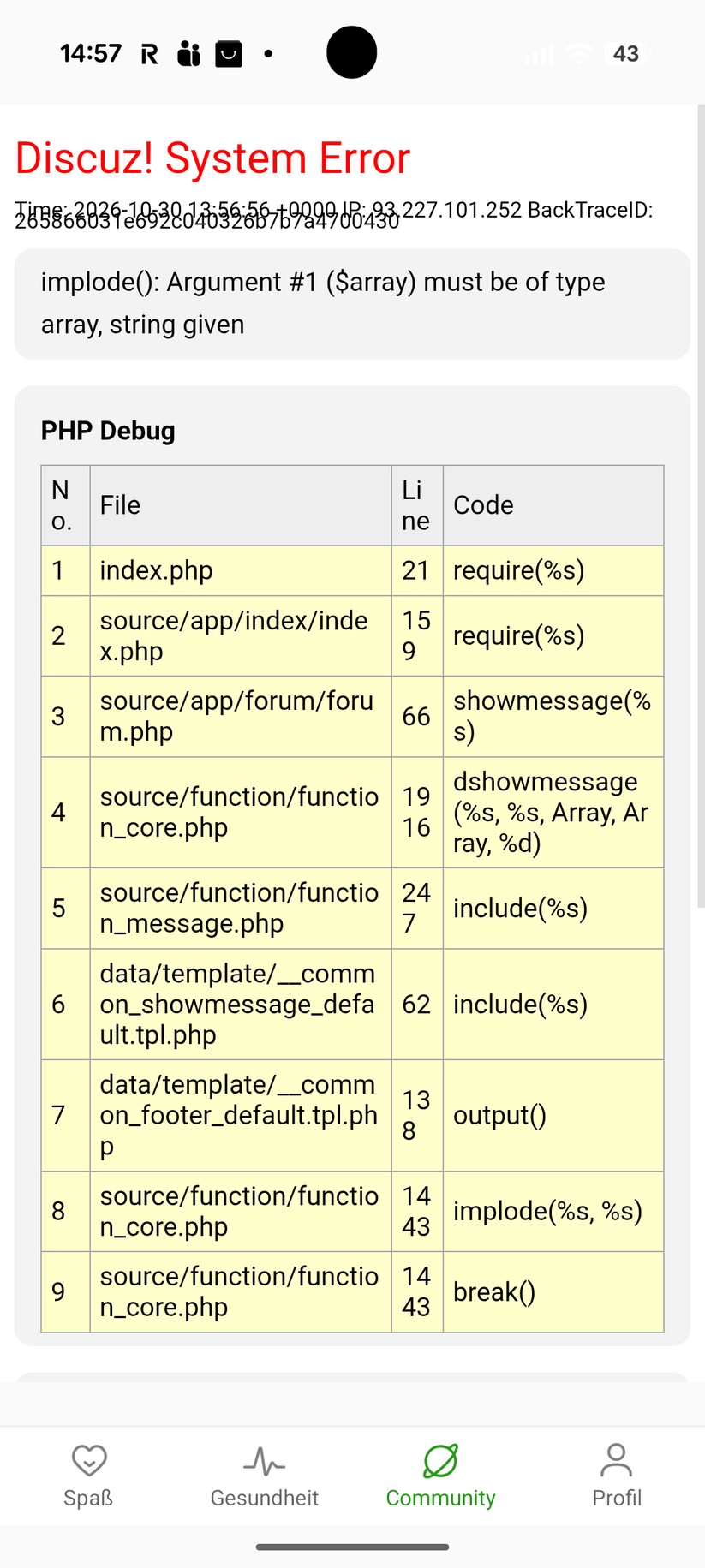Viewport: 705px width, 1568px height.
Task: Click line number "66" cell
Action: click(x=417, y=716)
